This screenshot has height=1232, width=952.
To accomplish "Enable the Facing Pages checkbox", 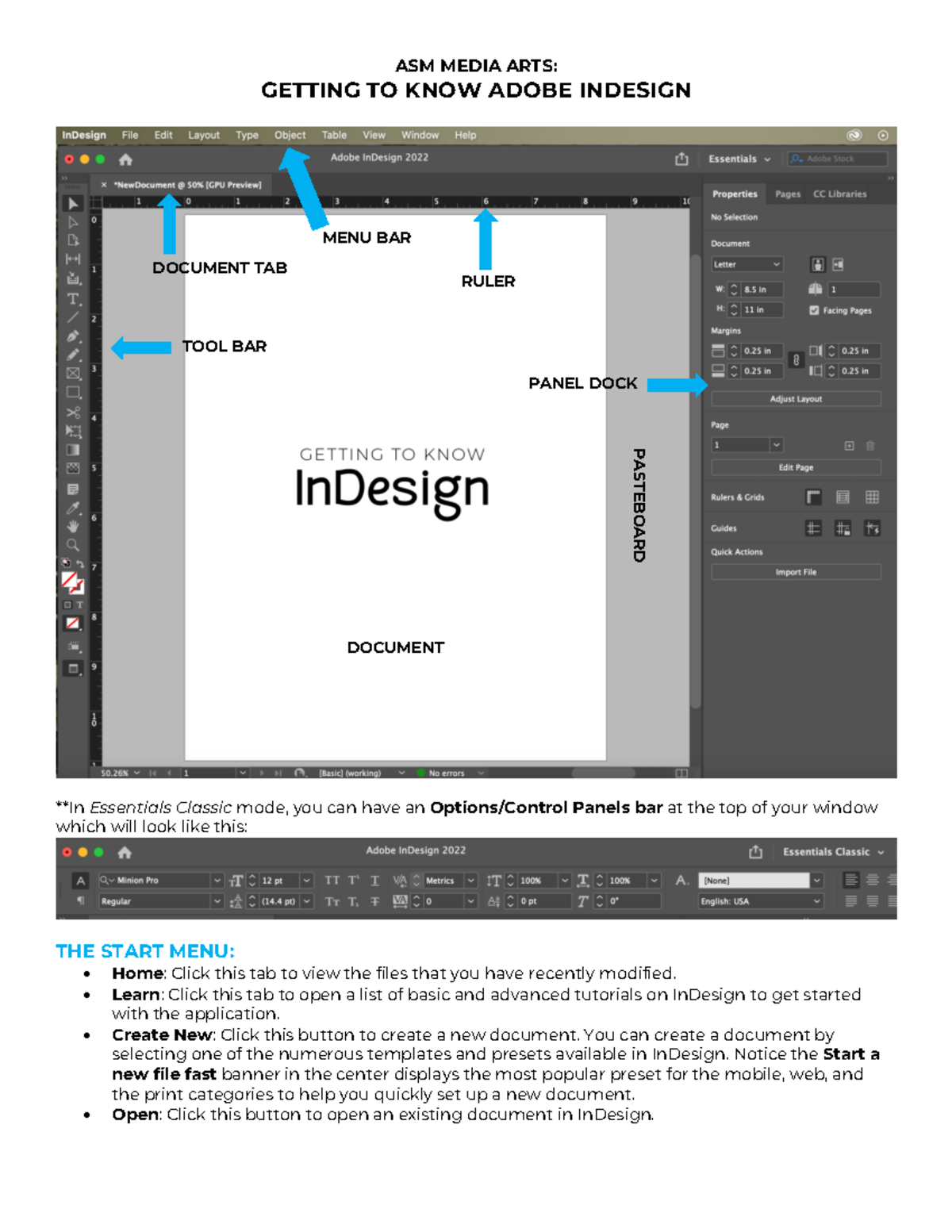I will tap(815, 310).
